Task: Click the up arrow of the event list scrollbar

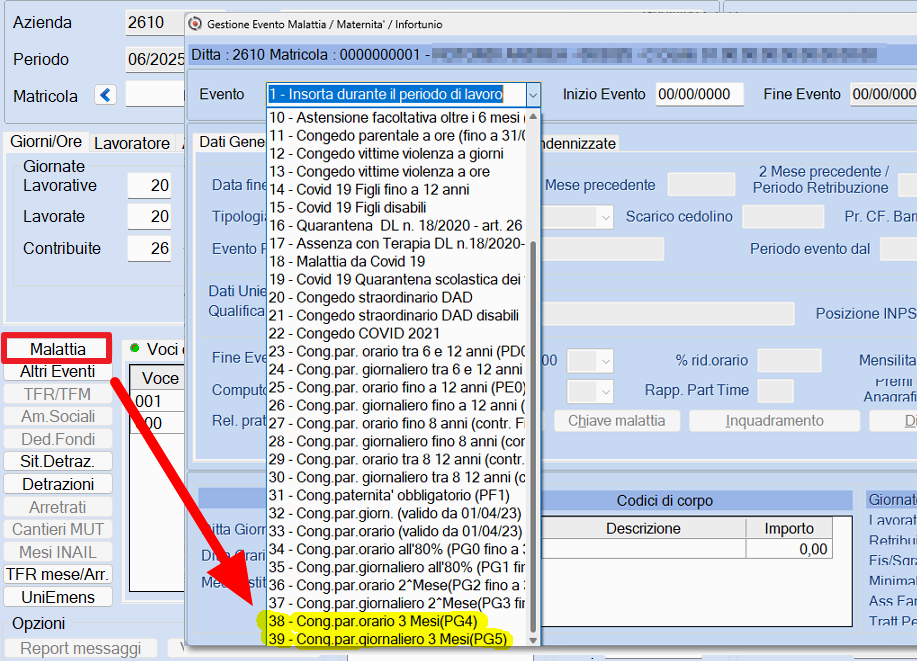Action: point(533,117)
